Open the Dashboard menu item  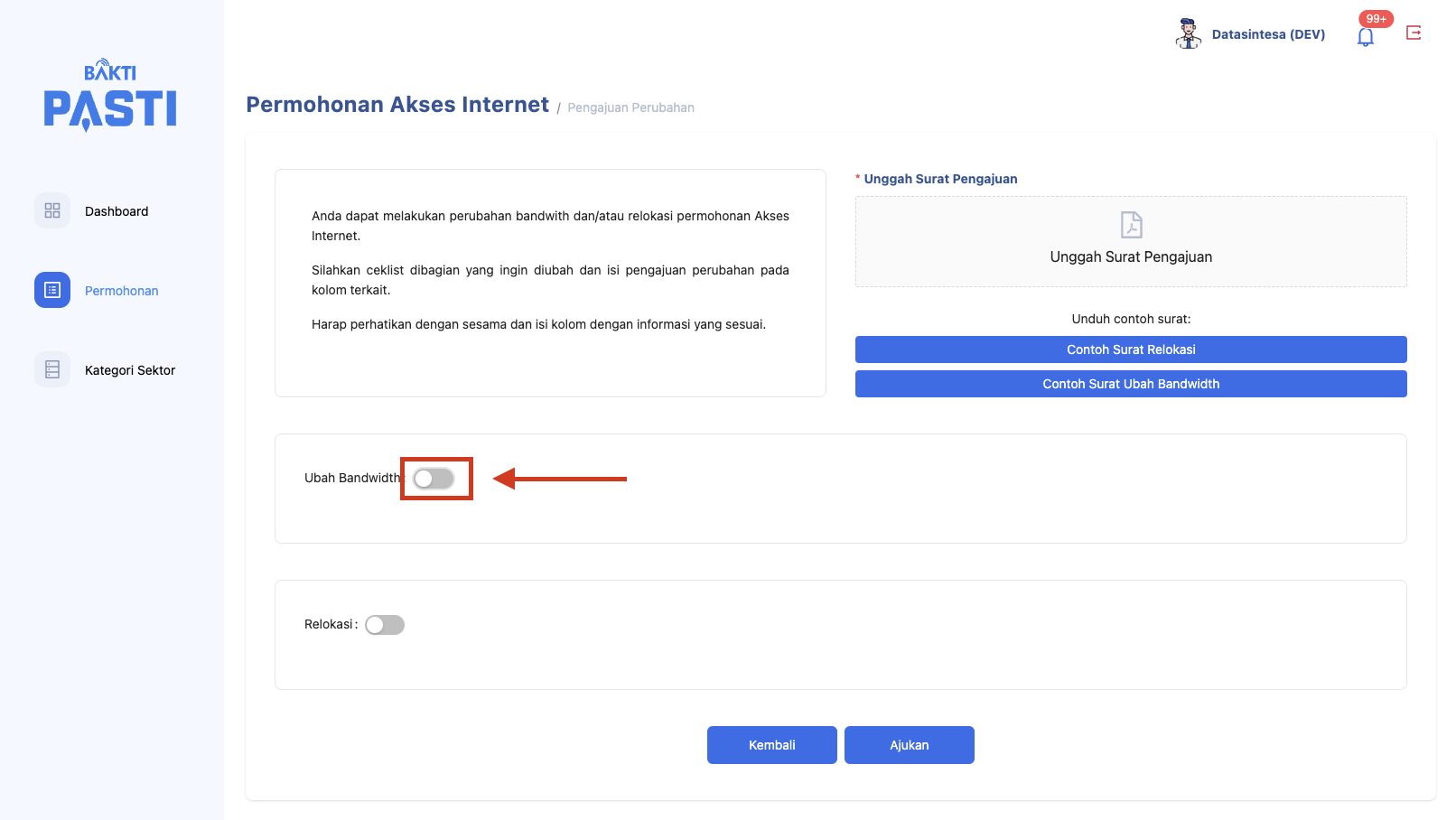pos(117,211)
